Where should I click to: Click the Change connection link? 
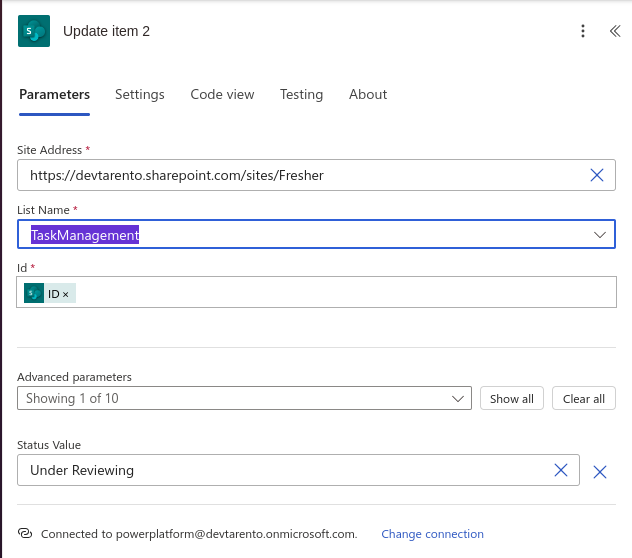point(432,534)
